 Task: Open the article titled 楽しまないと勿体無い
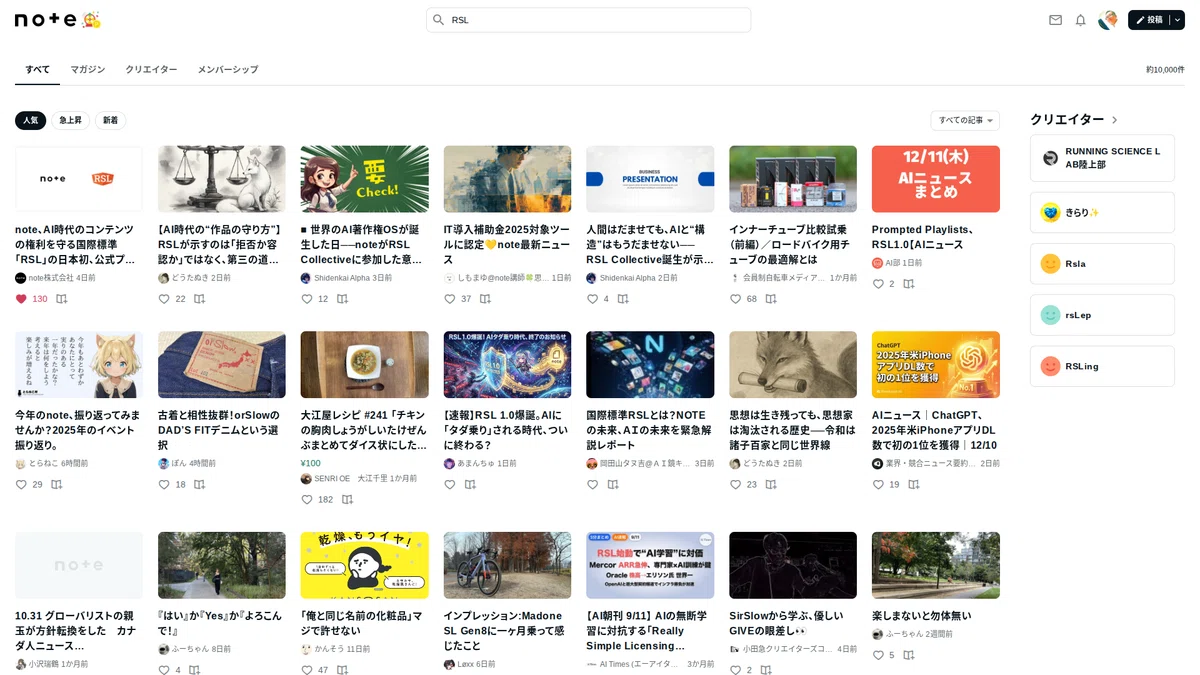click(x=921, y=616)
